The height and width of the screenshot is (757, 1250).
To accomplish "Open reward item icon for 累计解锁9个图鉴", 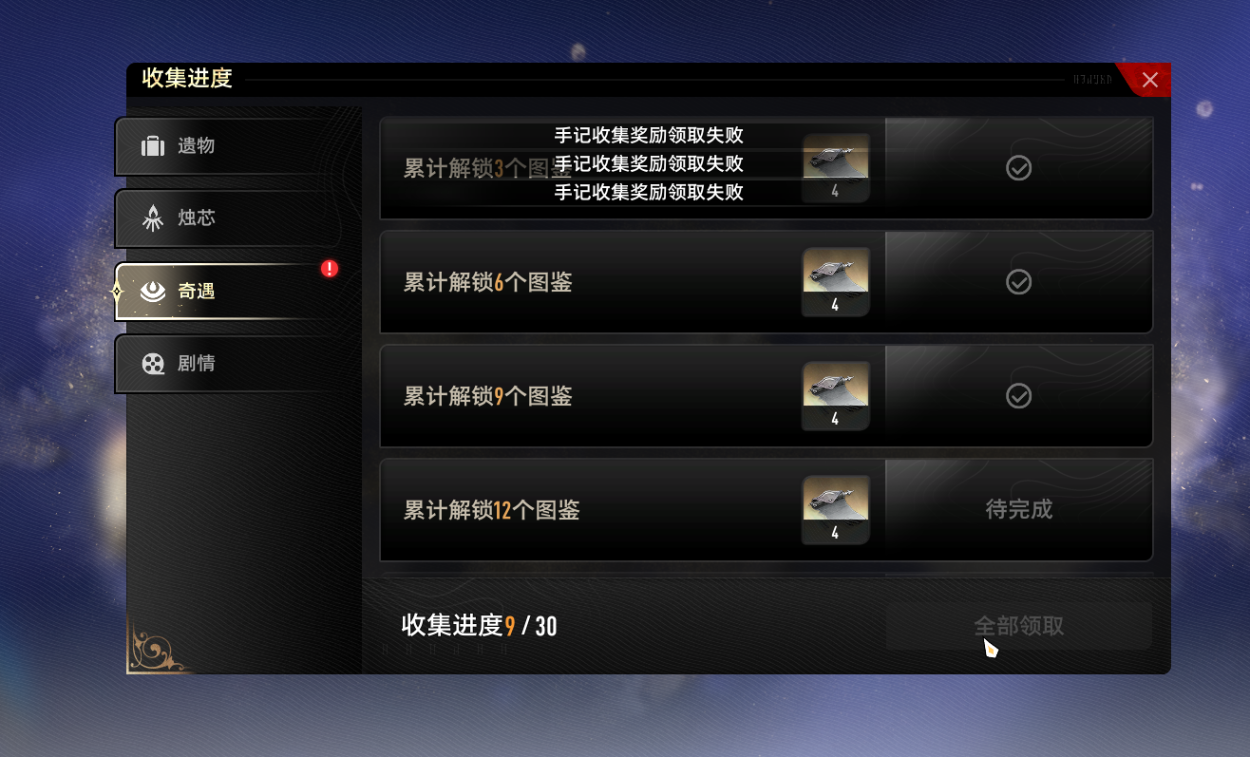I will point(835,396).
